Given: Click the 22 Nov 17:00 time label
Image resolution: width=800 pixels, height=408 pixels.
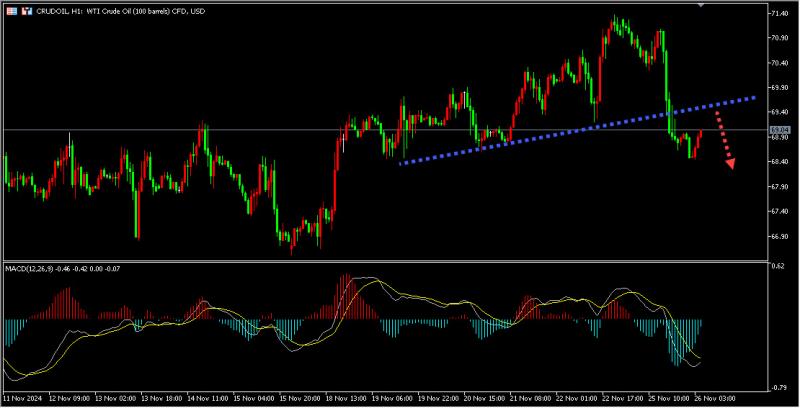Looking at the screenshot, I should [x=622, y=398].
